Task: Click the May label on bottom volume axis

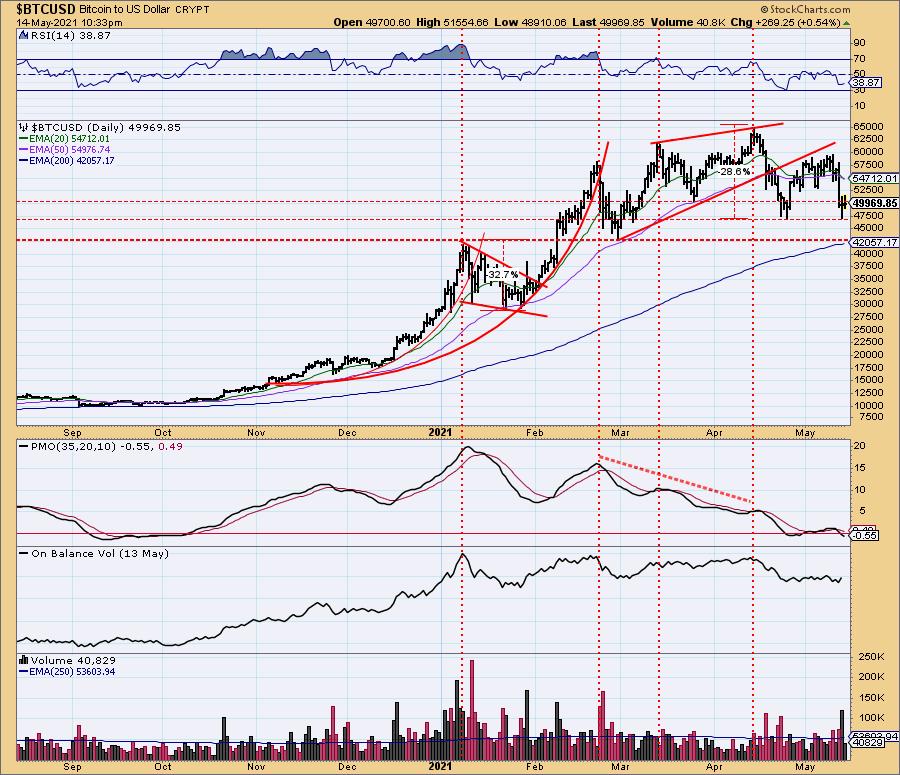Action: 805,766
